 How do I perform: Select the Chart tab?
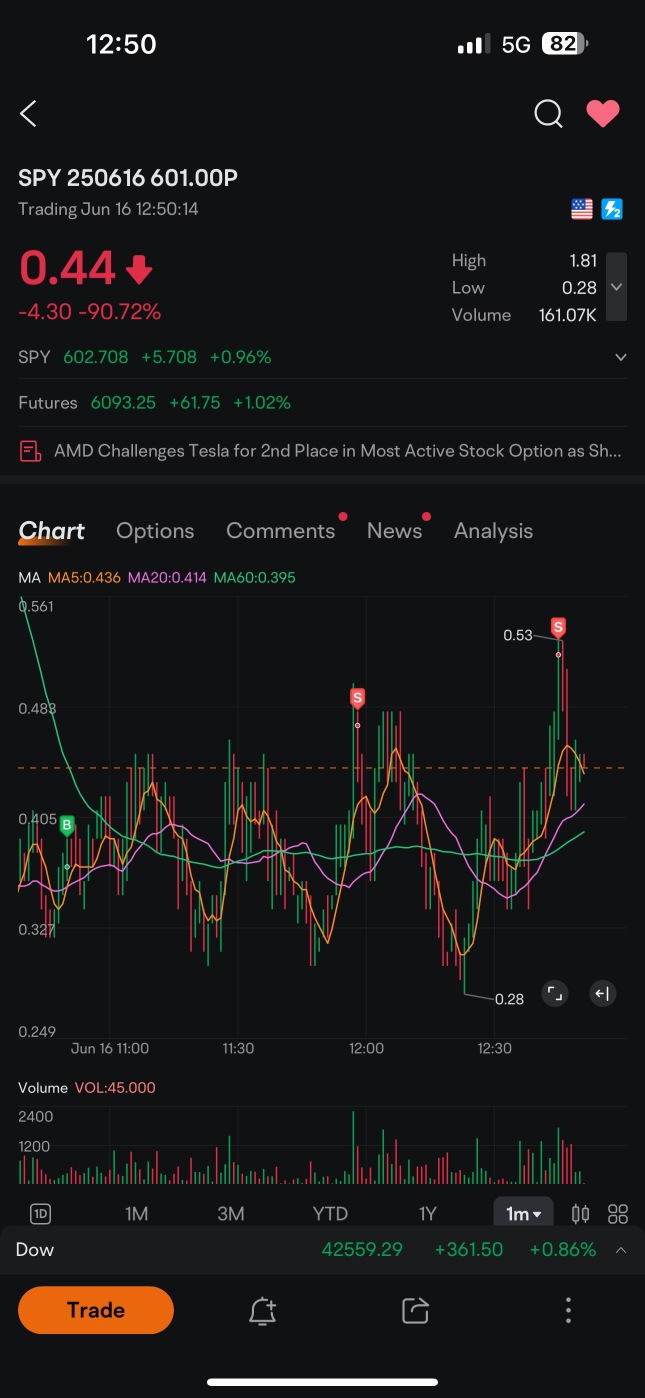[51, 531]
